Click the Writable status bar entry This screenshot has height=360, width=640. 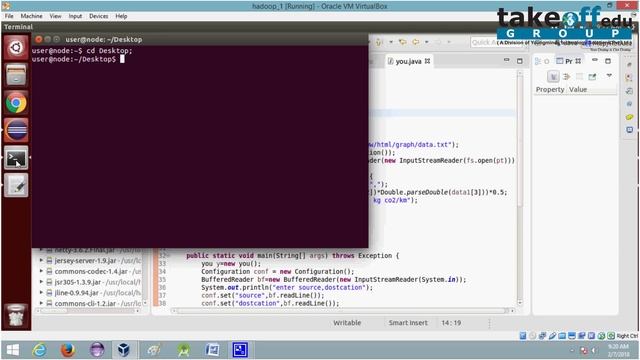pyautogui.click(x=347, y=323)
